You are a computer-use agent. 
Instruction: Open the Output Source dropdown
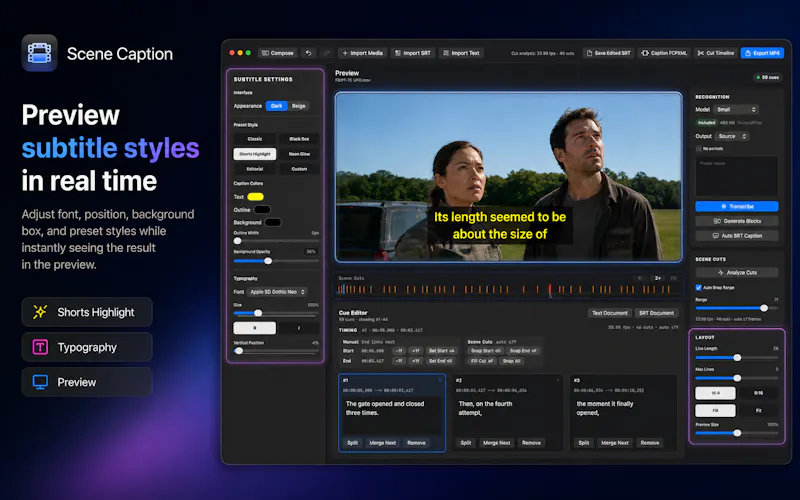(x=732, y=136)
